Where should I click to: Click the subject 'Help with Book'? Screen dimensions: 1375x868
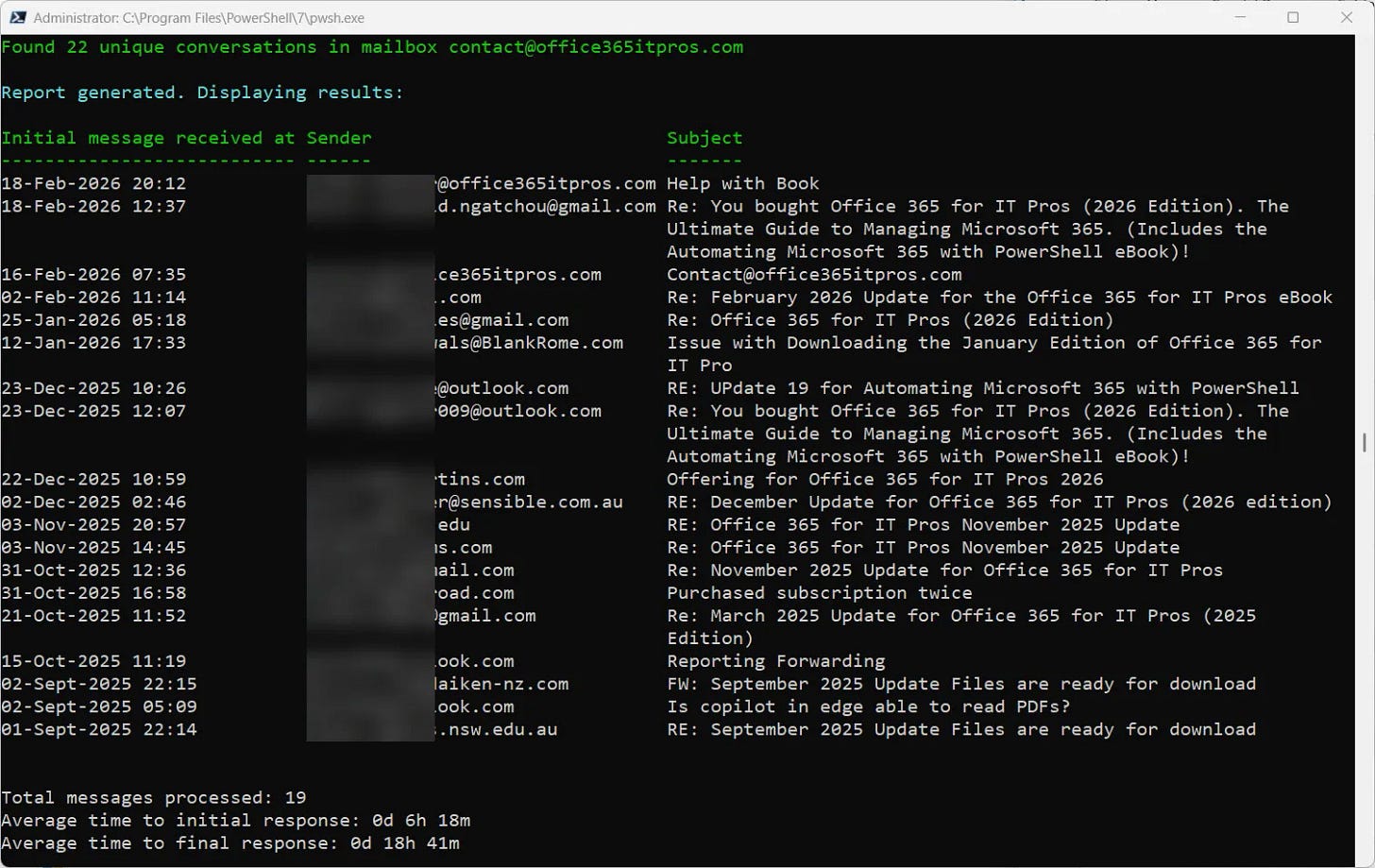[x=743, y=183]
